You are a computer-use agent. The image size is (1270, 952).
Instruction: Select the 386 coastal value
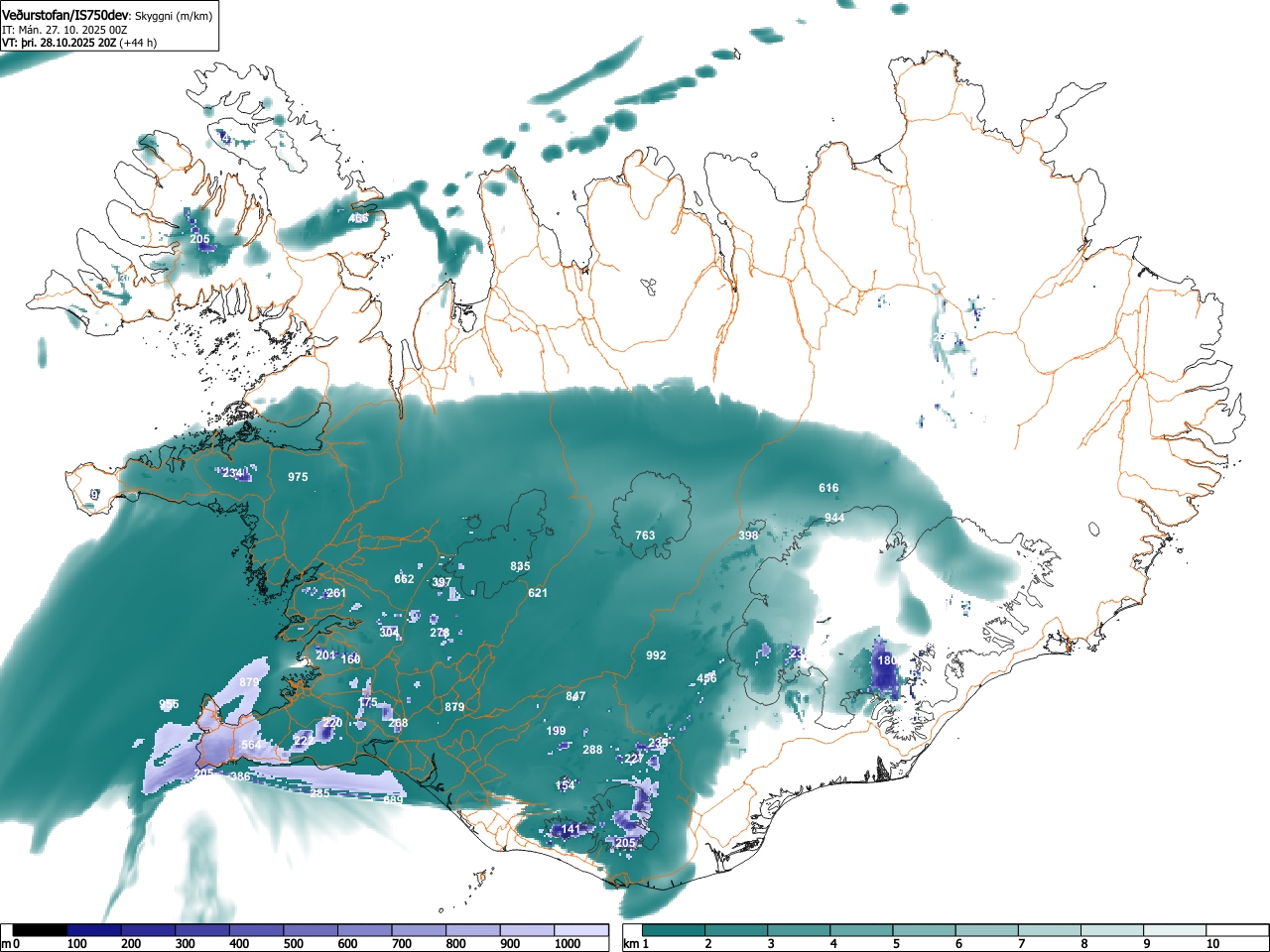click(x=240, y=776)
